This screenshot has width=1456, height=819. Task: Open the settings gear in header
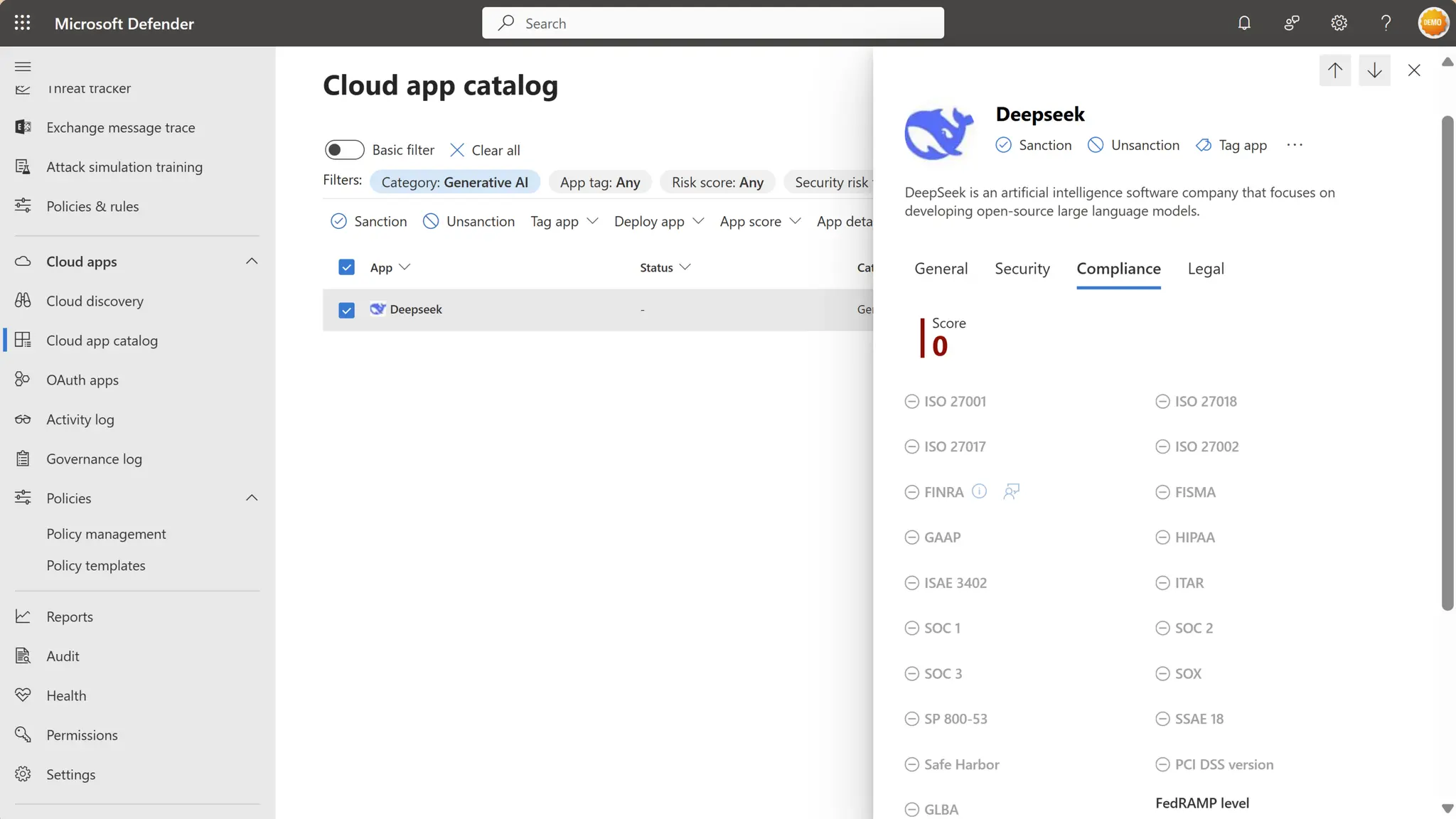pos(1339,23)
